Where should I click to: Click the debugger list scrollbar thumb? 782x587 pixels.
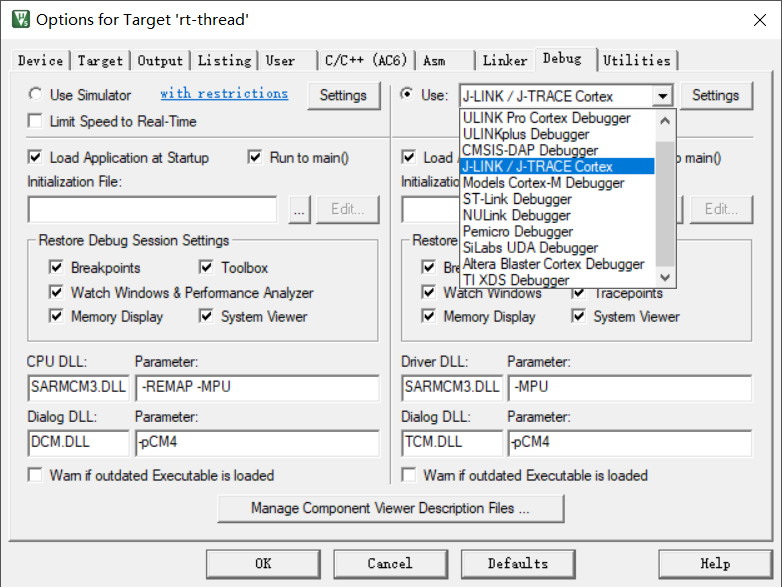(665, 203)
